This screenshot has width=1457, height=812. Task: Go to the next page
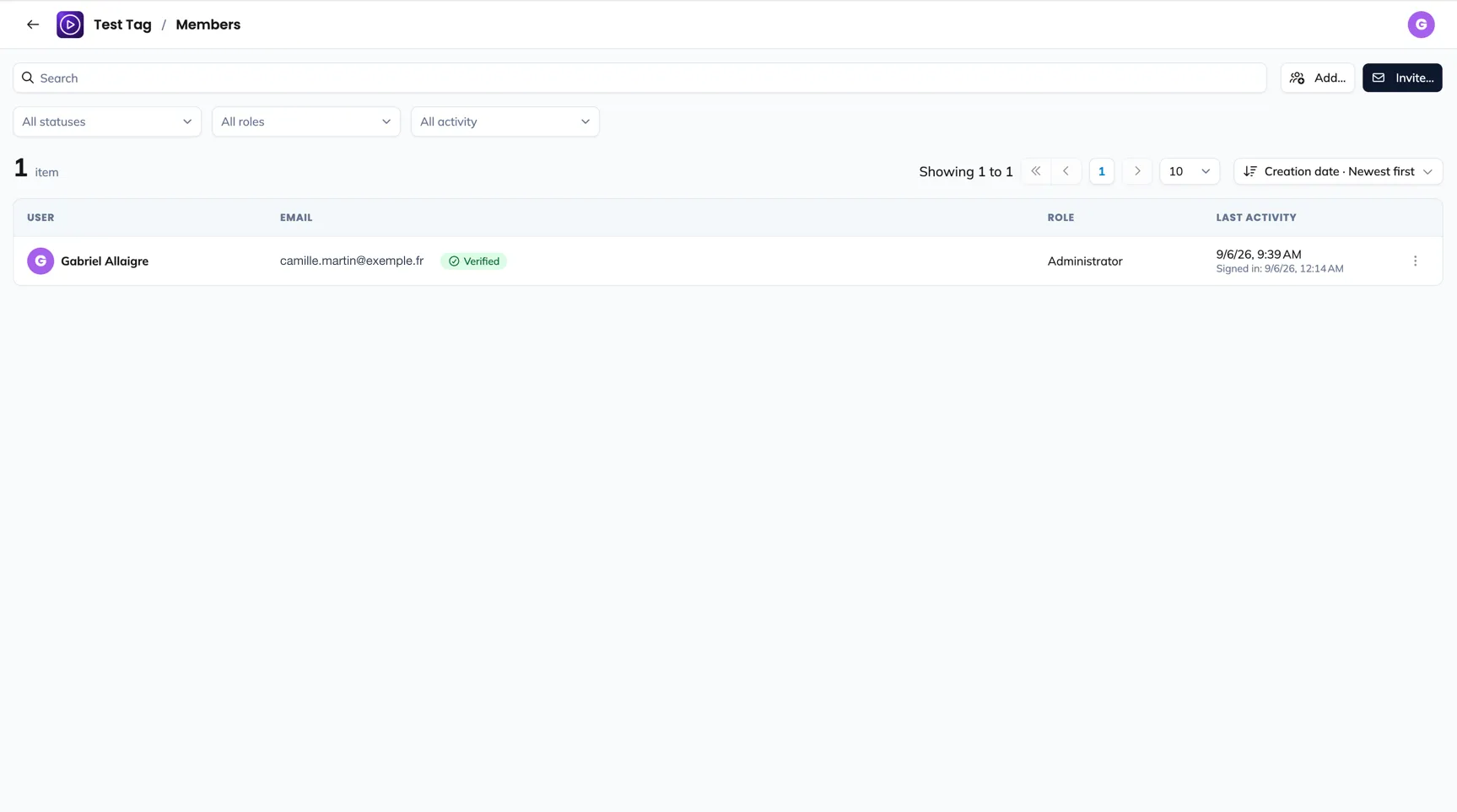click(x=1136, y=171)
